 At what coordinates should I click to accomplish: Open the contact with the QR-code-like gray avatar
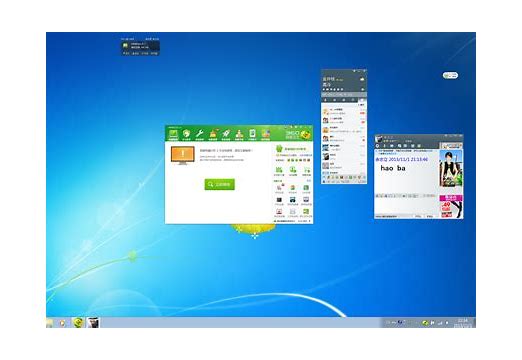click(x=325, y=165)
